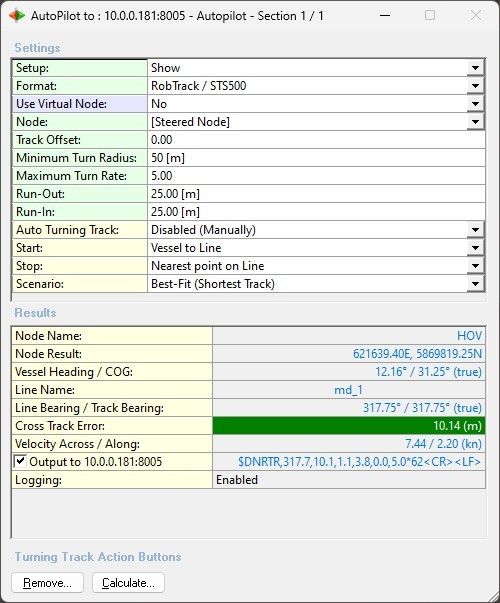Toggle the Output to 10.0.0.181:8005 checkbox
This screenshot has width=500, height=603.
pyautogui.click(x=20, y=461)
